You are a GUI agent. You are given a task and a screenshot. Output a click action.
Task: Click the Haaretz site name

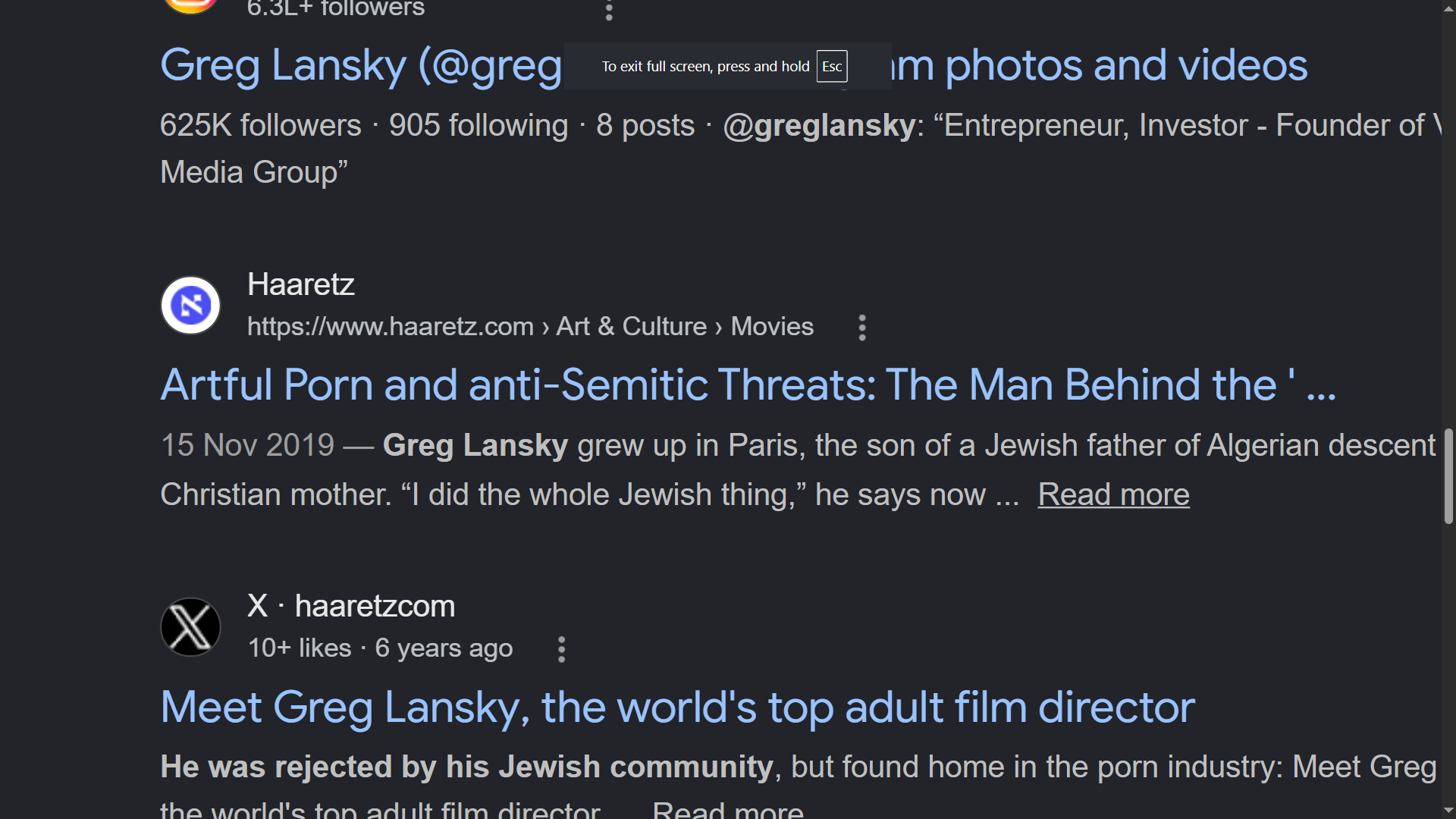(300, 284)
